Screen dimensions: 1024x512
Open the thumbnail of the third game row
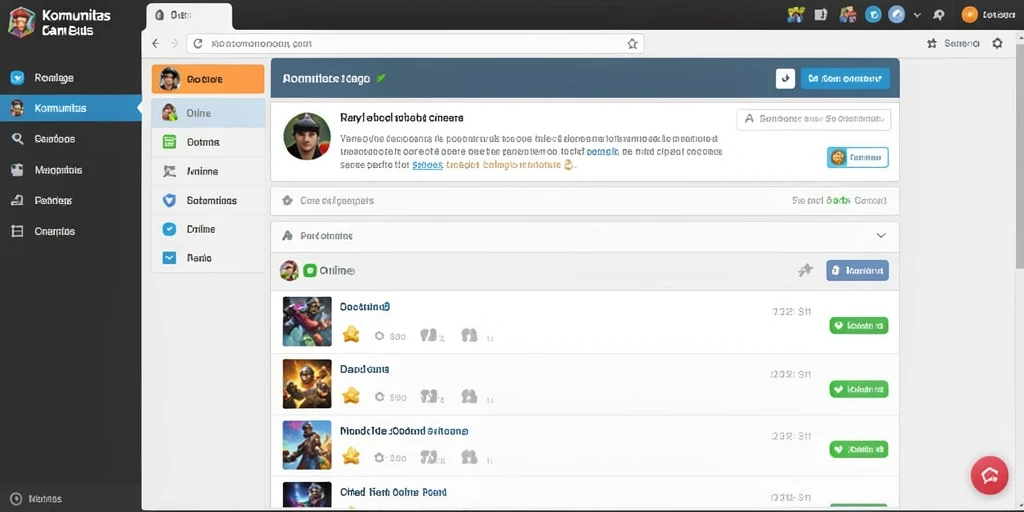click(307, 445)
